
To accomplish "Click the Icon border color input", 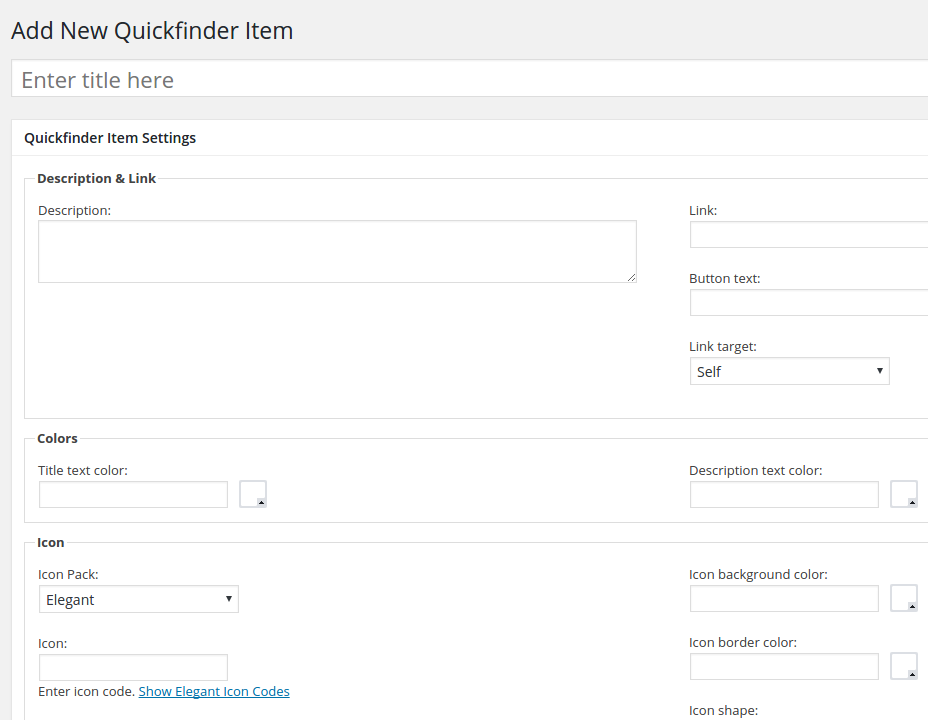I will 784,667.
